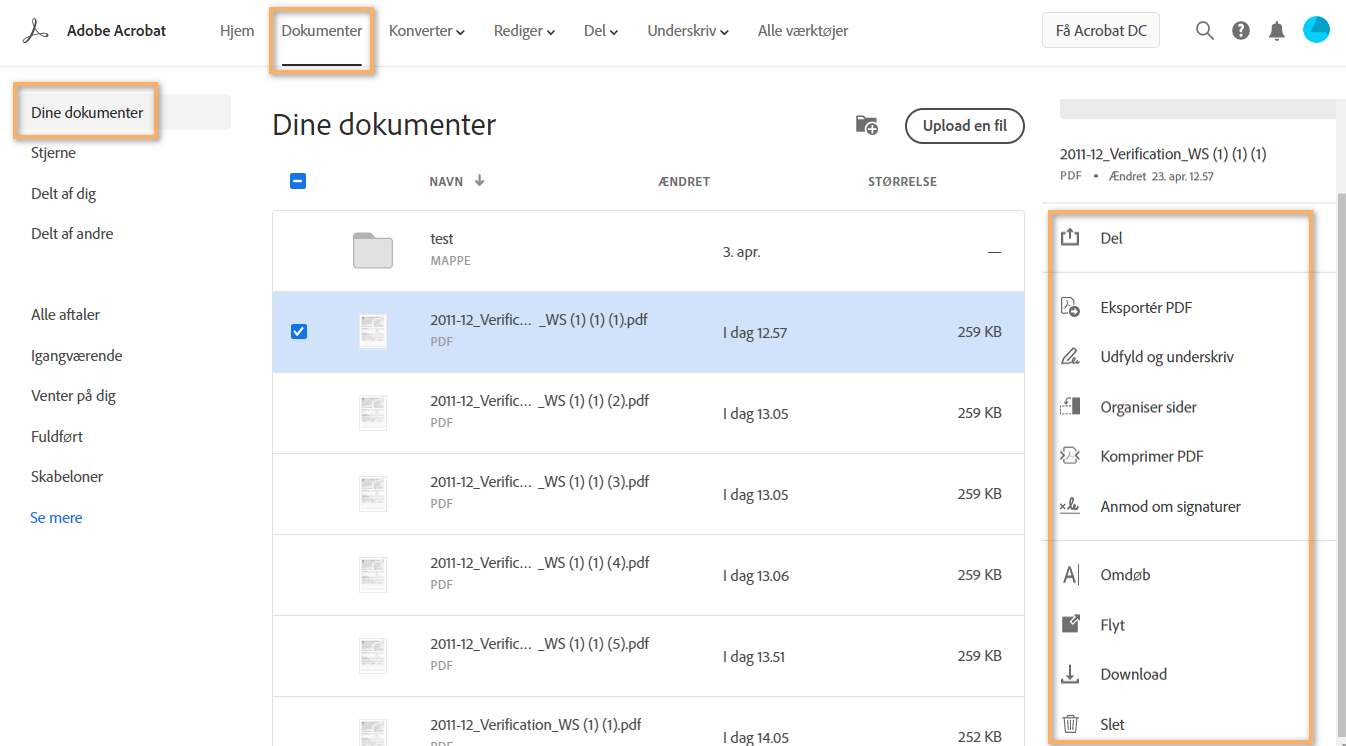Open Alle værktøjer in the top menu
Viewport: 1346px width, 746px height.
click(x=803, y=31)
